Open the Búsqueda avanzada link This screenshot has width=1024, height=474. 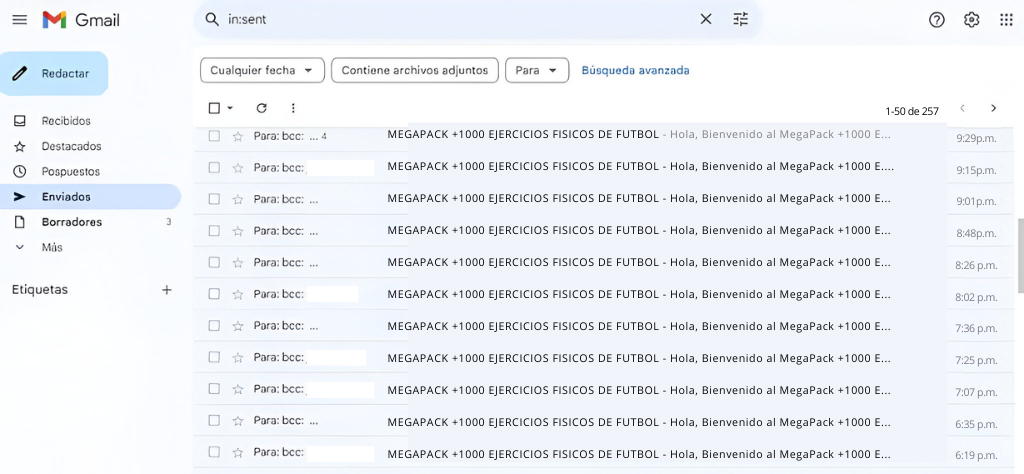click(635, 70)
